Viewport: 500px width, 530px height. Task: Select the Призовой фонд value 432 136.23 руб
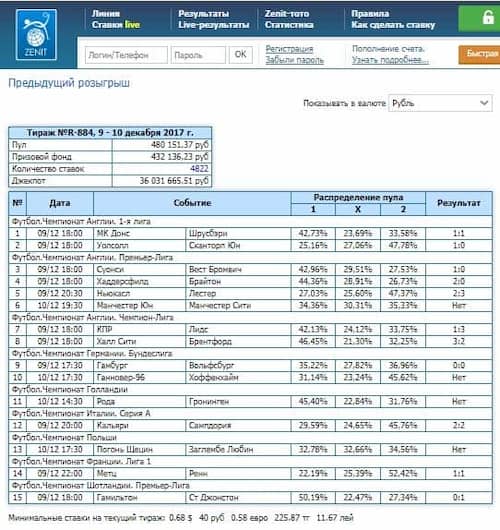tap(180, 156)
